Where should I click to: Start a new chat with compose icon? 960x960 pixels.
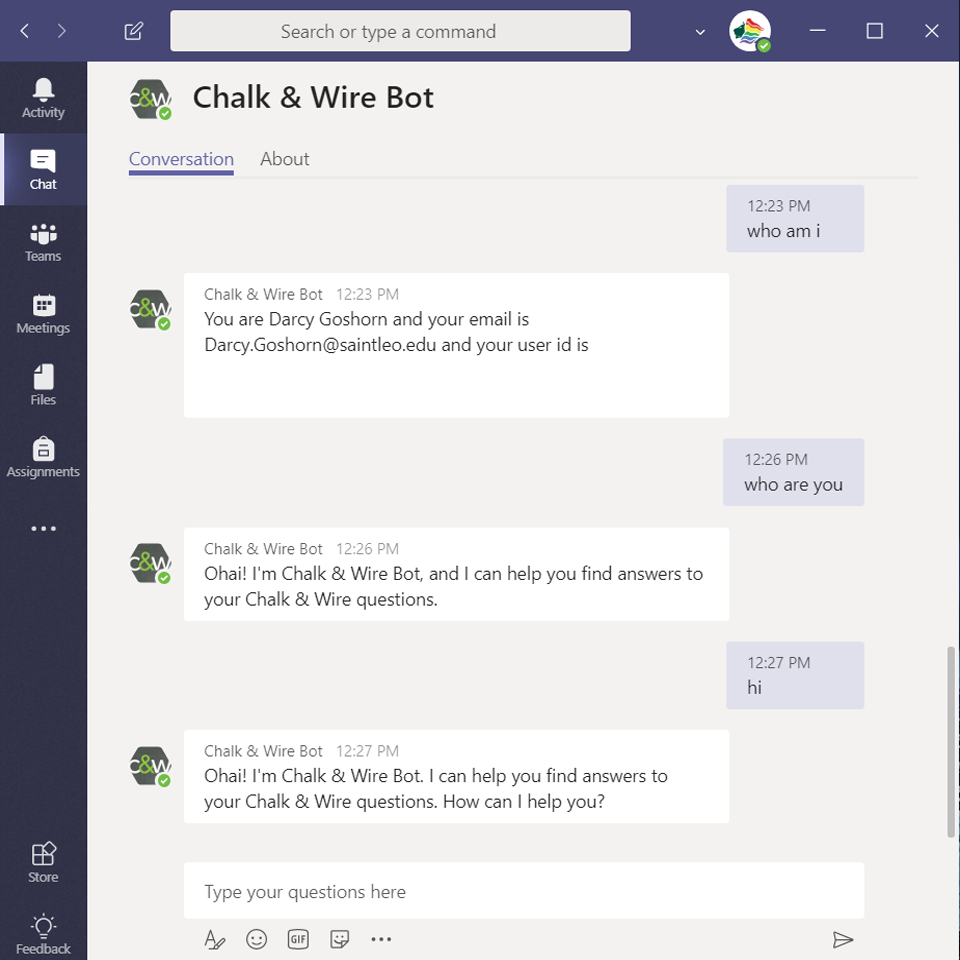tap(133, 31)
